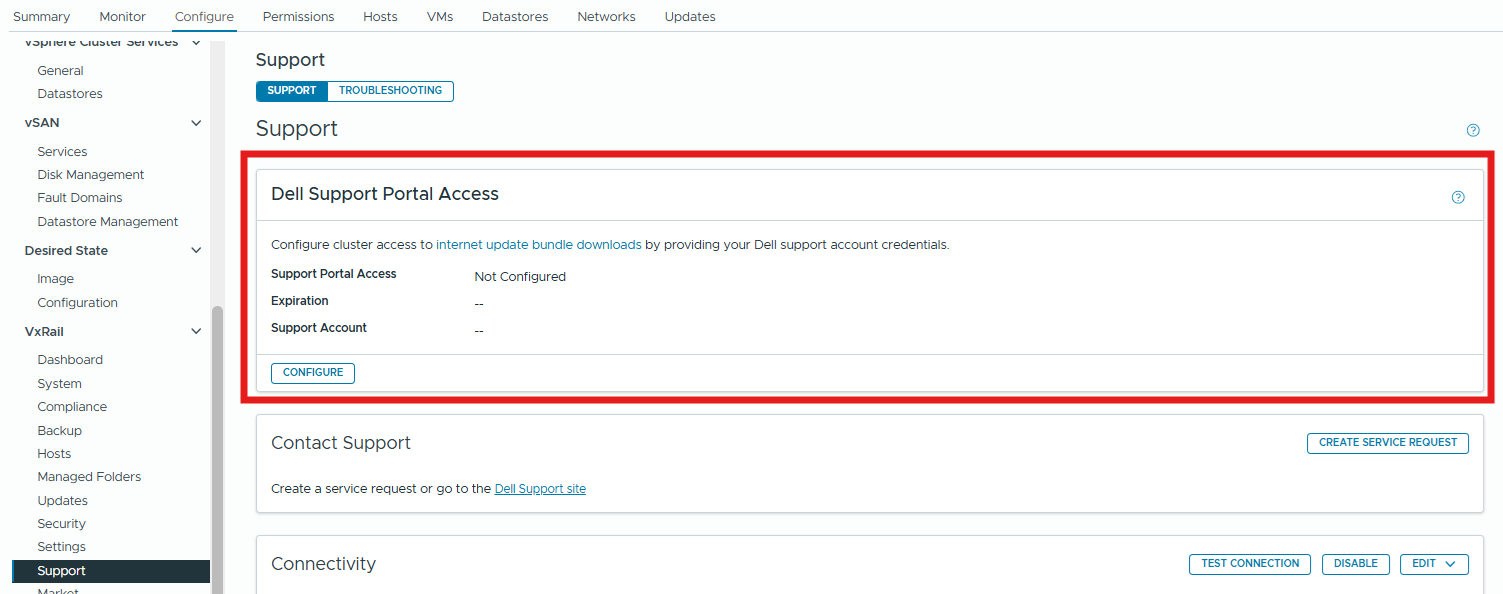Screen dimensions: 1503x594
Task: Go to the Hosts tab
Action: click(x=380, y=16)
